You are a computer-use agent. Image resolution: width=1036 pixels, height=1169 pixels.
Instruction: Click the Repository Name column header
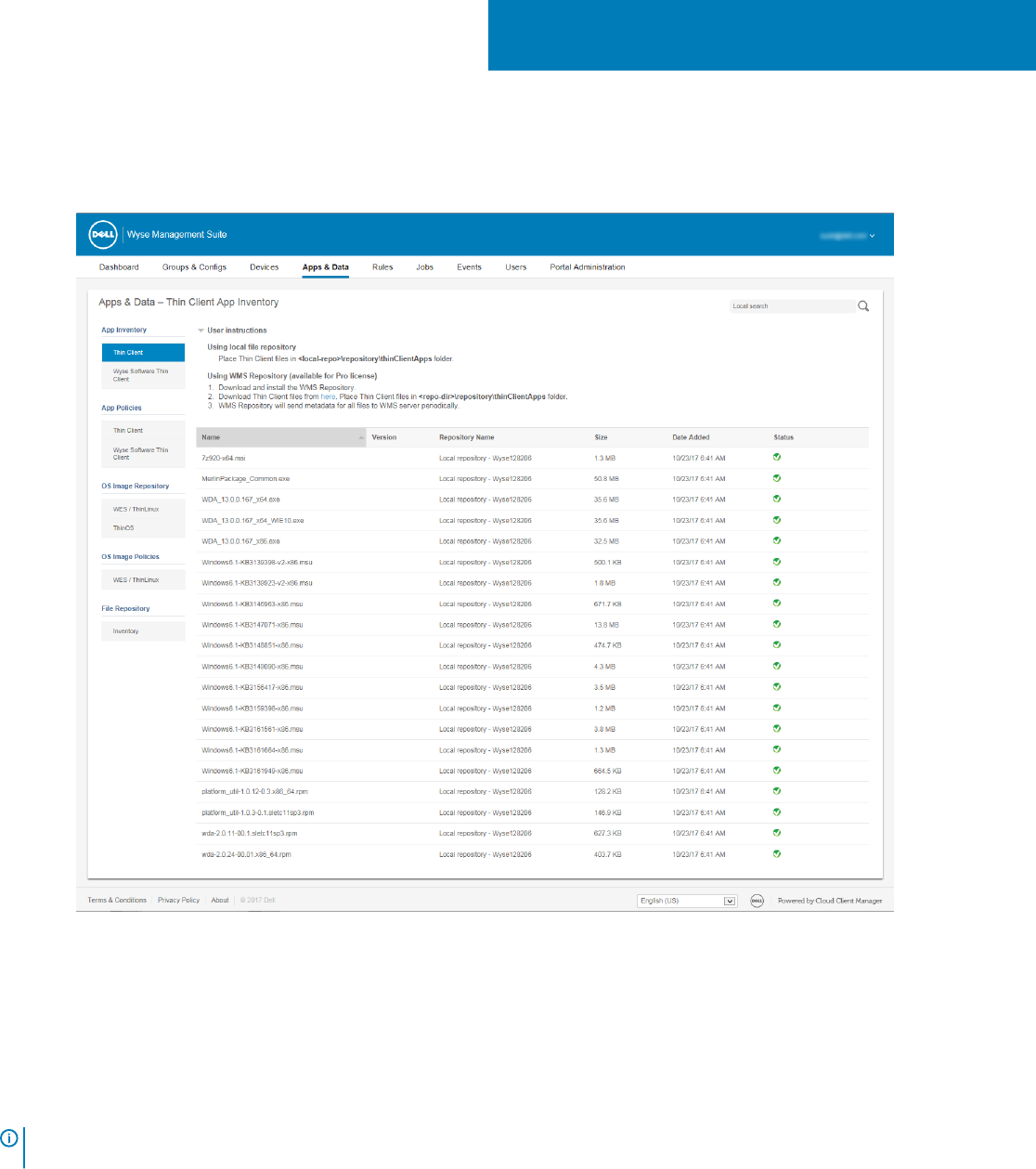(x=467, y=437)
